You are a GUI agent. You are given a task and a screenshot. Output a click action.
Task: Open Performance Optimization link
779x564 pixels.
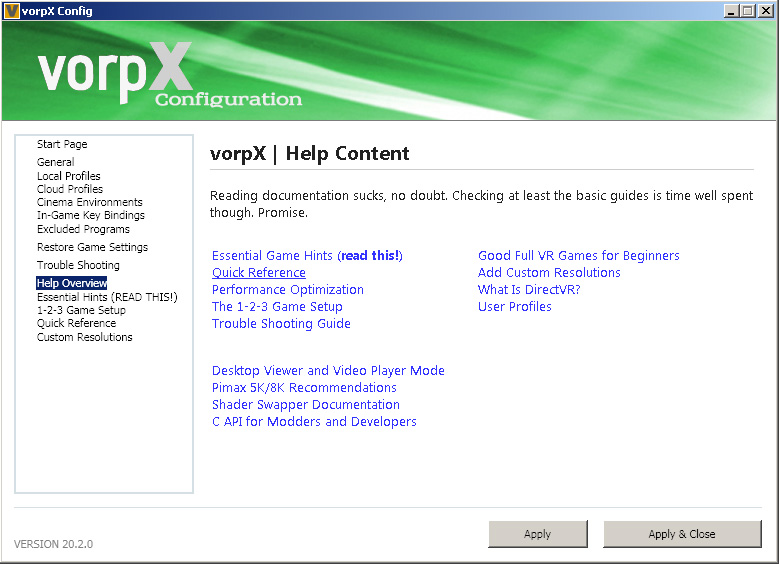tap(288, 290)
